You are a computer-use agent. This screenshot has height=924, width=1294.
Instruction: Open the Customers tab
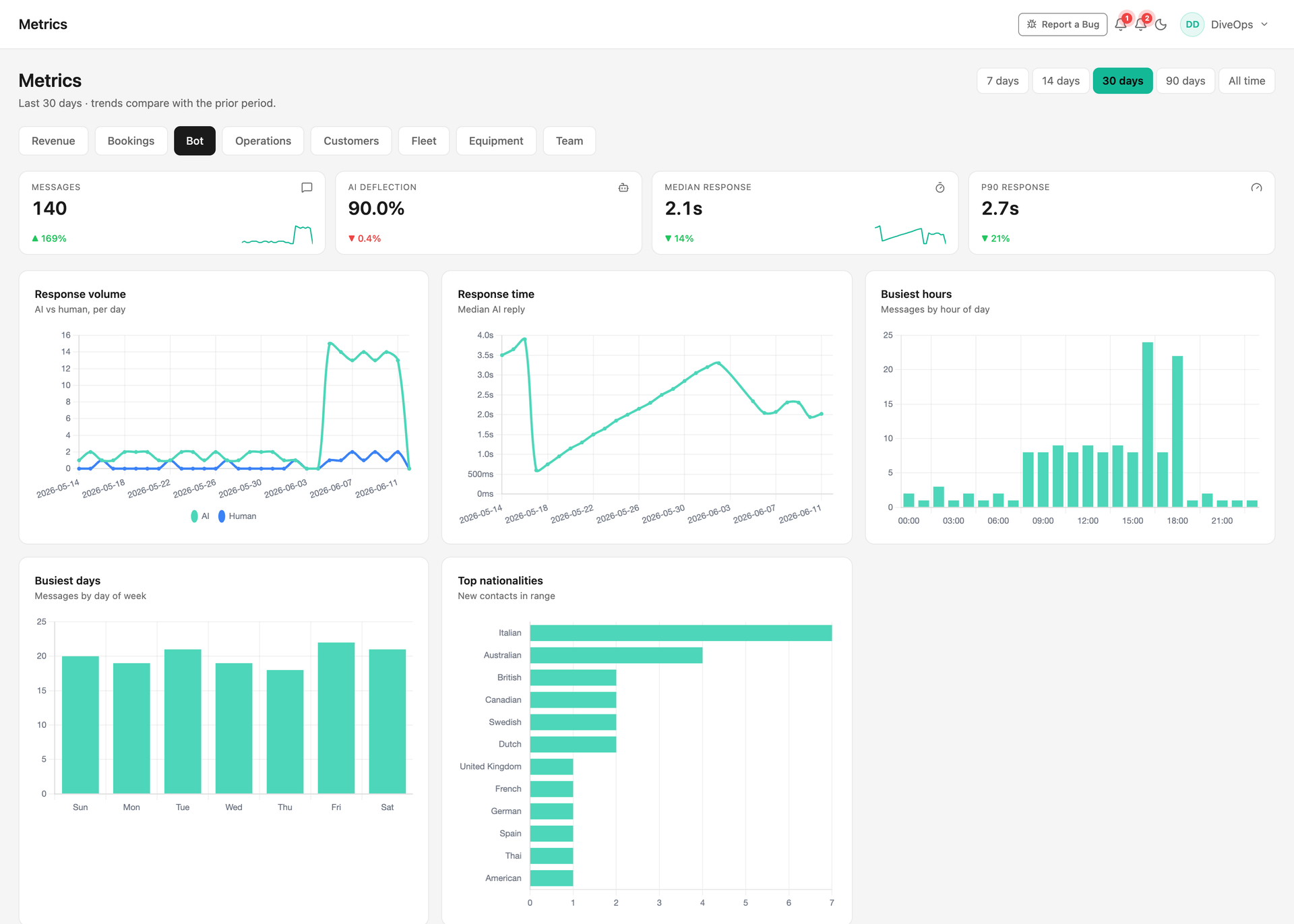[351, 141]
